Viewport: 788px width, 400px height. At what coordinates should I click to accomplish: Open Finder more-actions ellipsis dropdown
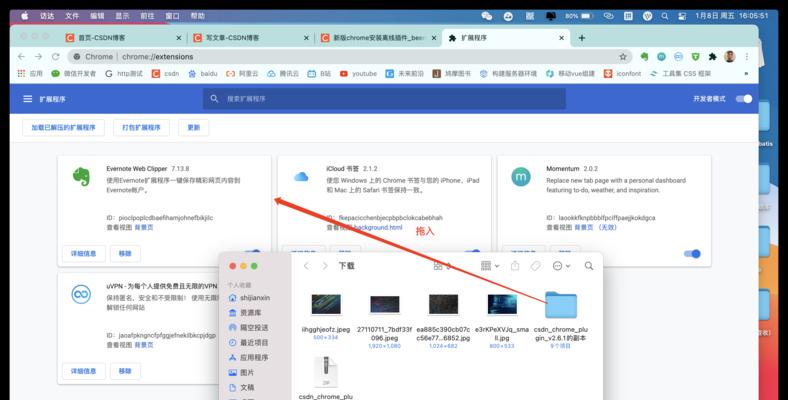(x=561, y=266)
